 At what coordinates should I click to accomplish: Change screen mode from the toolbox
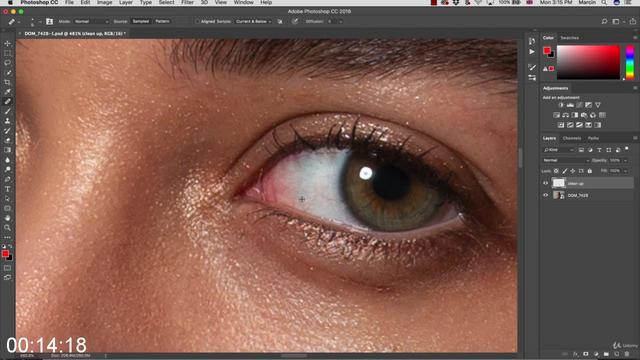(7, 278)
